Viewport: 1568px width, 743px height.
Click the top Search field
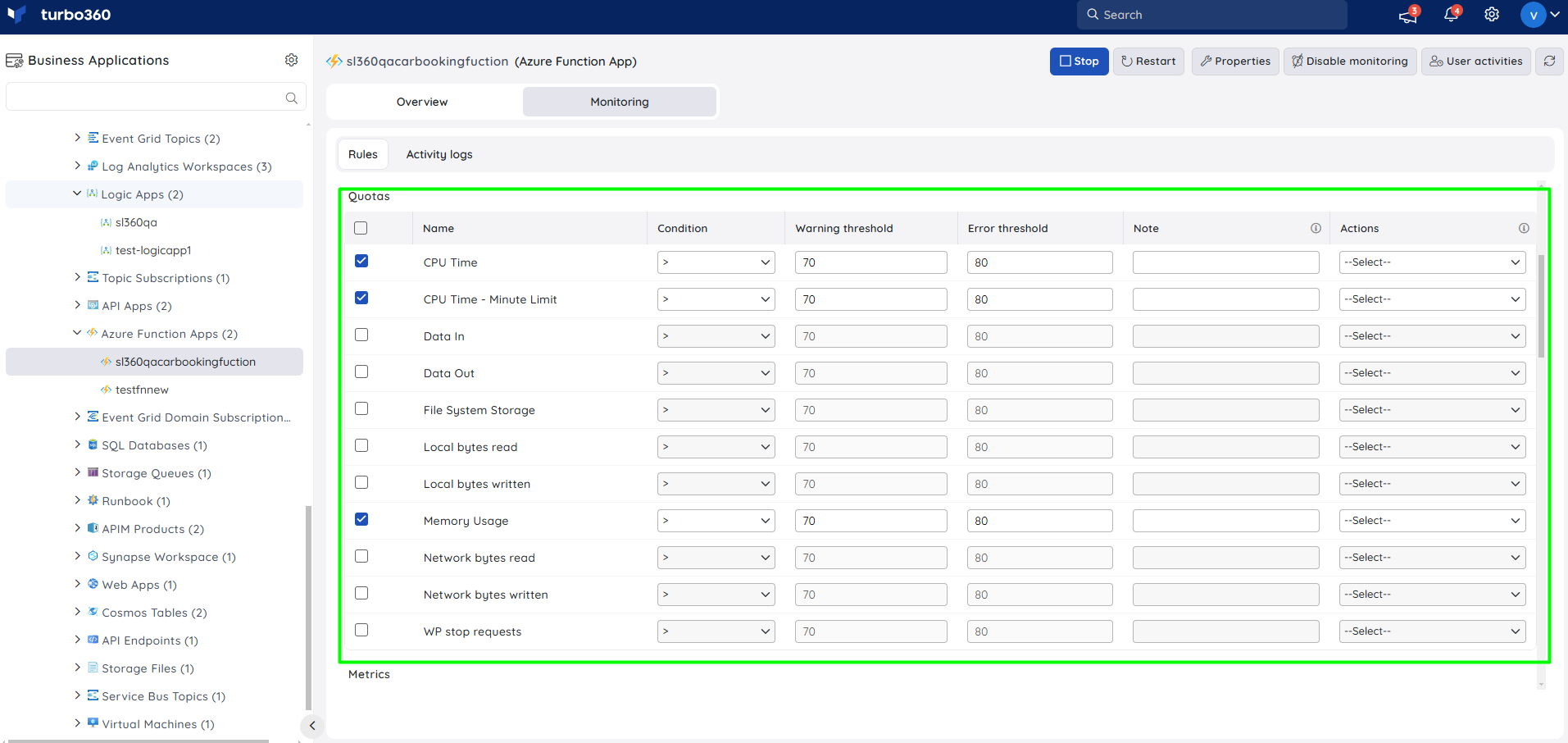click(1211, 15)
